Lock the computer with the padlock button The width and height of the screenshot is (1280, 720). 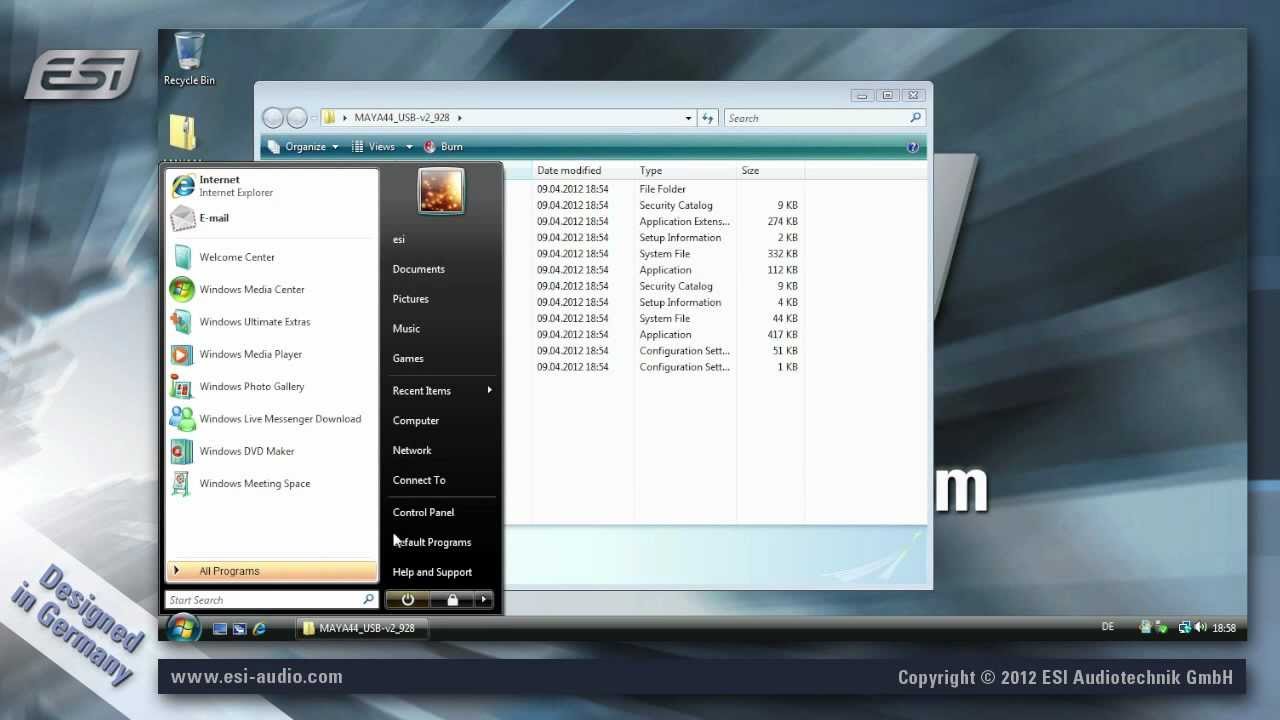click(x=452, y=600)
